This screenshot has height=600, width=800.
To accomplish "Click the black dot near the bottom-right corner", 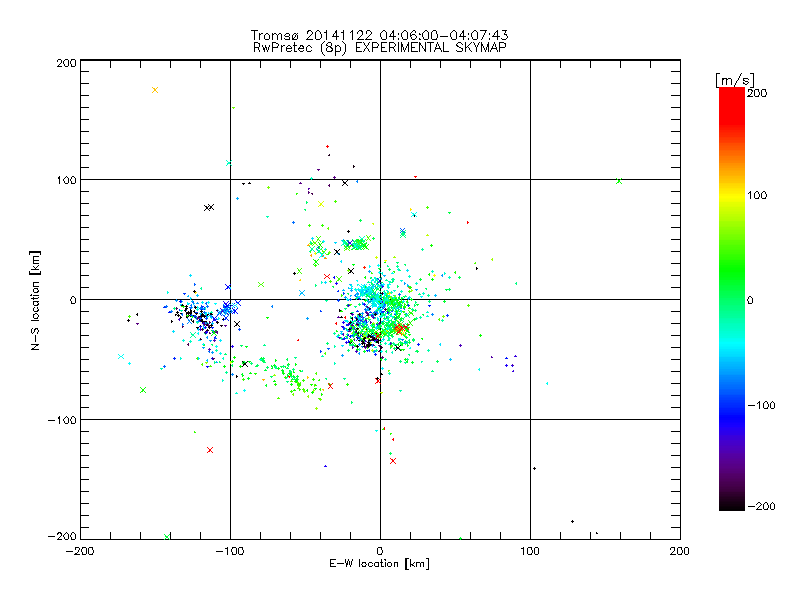I will click(x=572, y=521).
